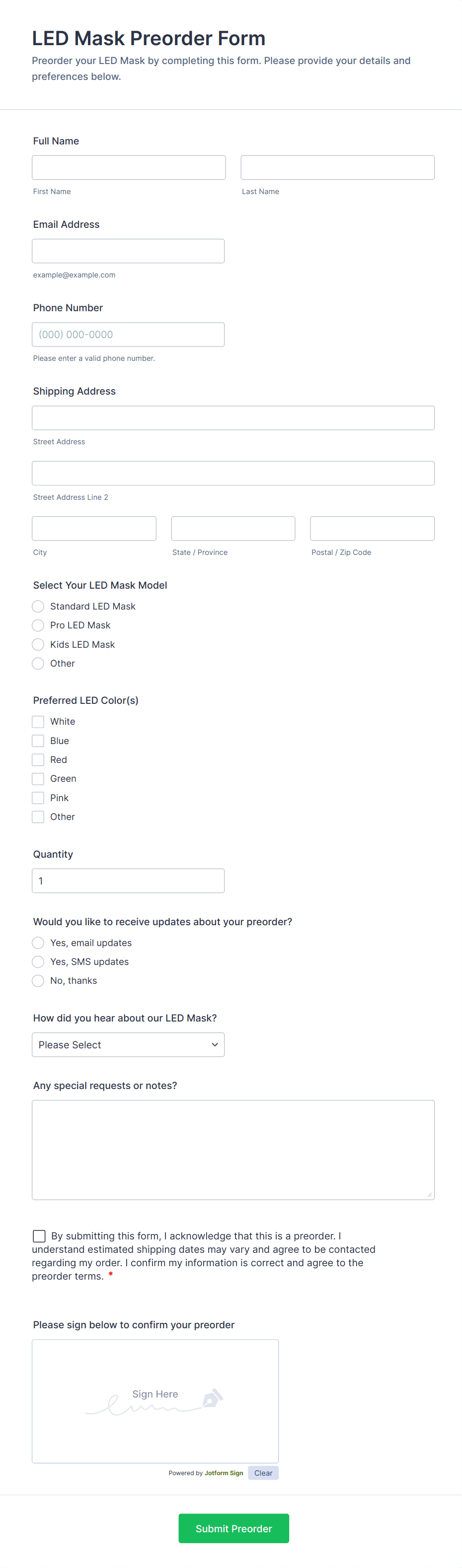Check the White LED color
Screen dimensions: 462x1568
point(38,721)
